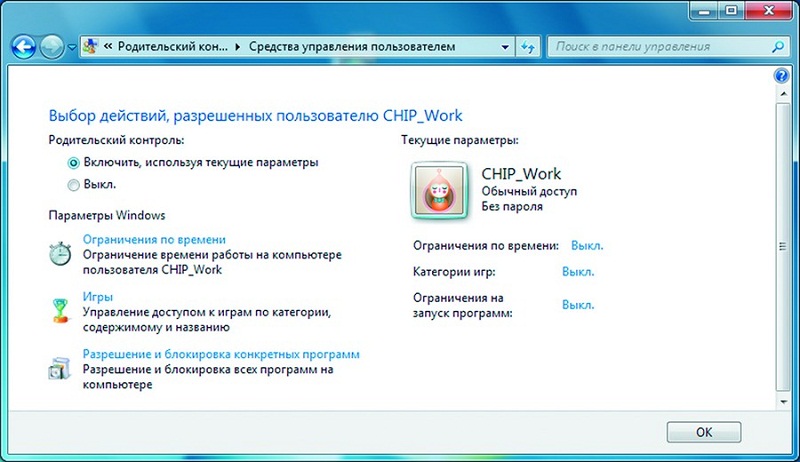The image size is (800, 462).
Task: Click the "Без пароля" text
Action: point(512,207)
